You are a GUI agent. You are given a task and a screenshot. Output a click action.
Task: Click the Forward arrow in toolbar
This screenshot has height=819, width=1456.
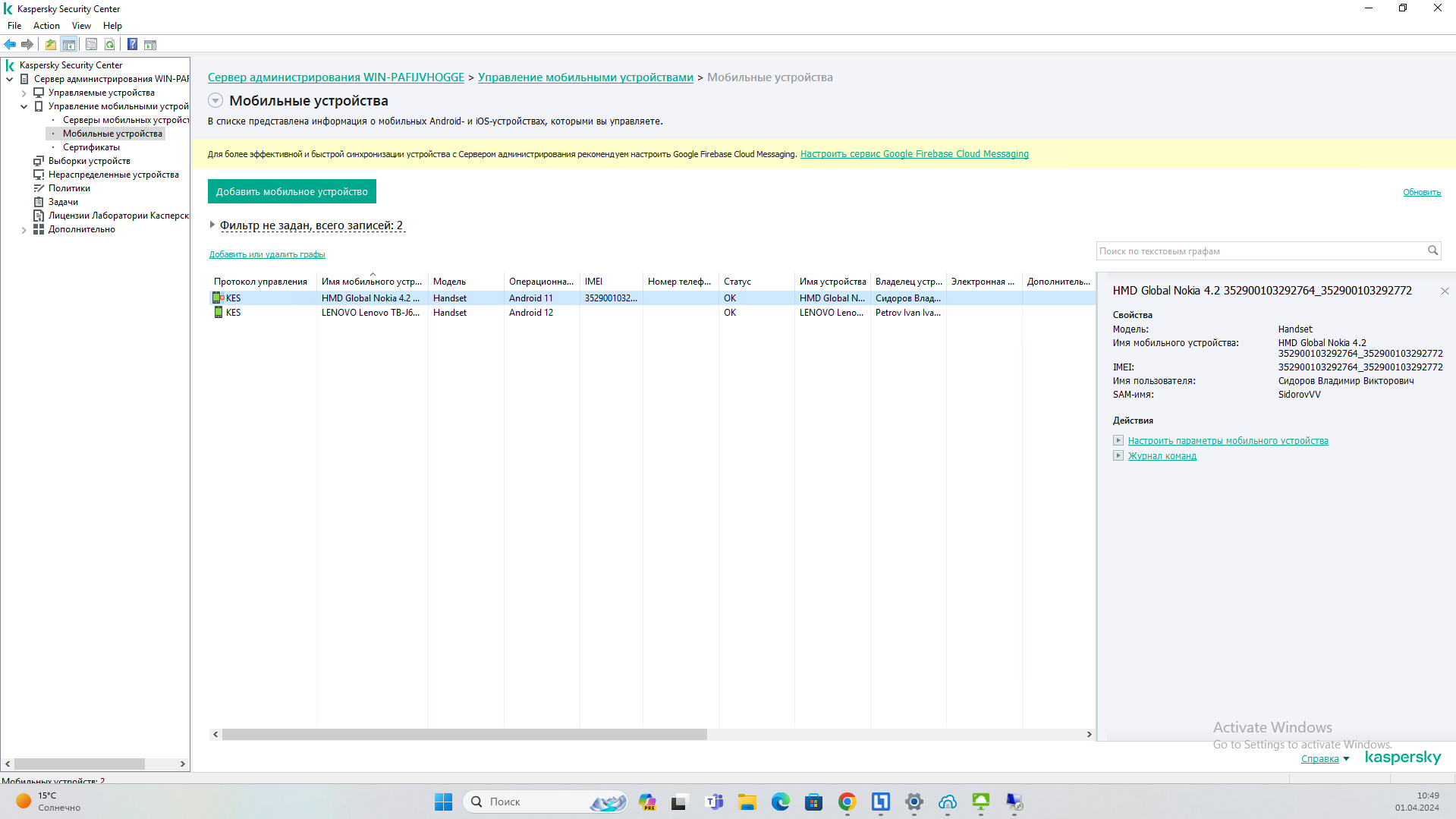click(27, 45)
